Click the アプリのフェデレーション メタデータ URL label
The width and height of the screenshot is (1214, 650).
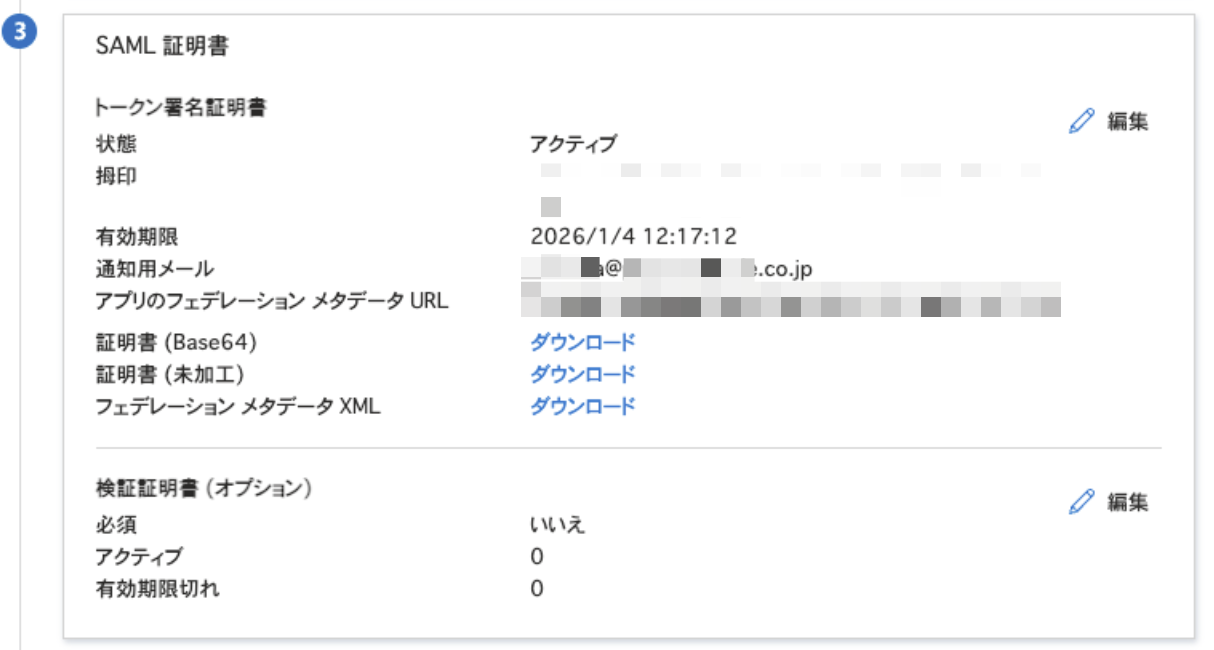pos(271,300)
